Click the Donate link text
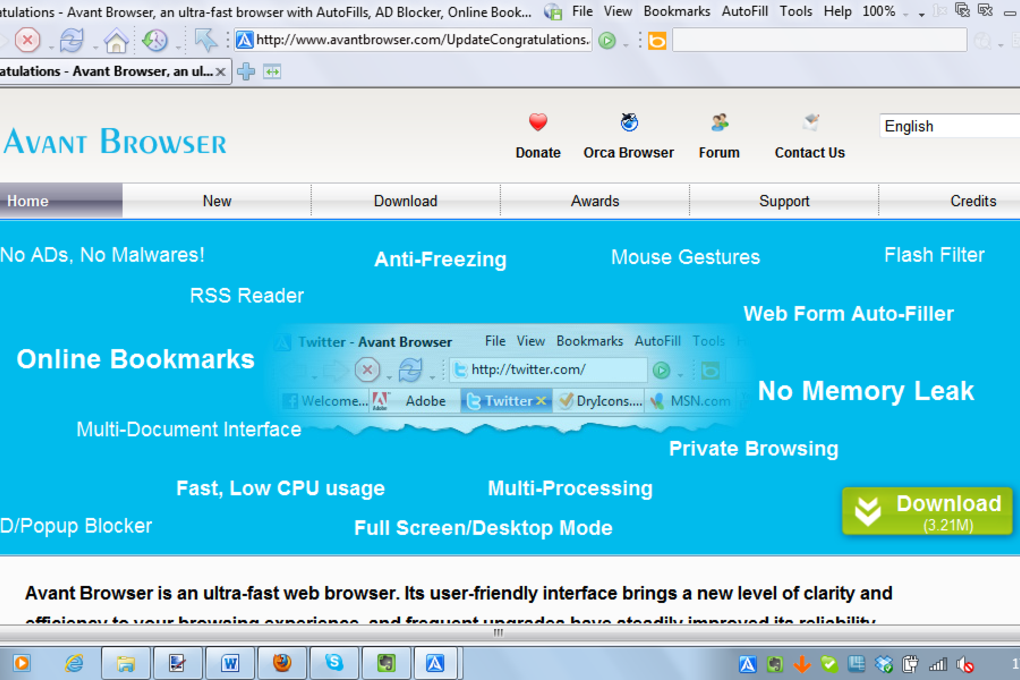 (x=538, y=153)
